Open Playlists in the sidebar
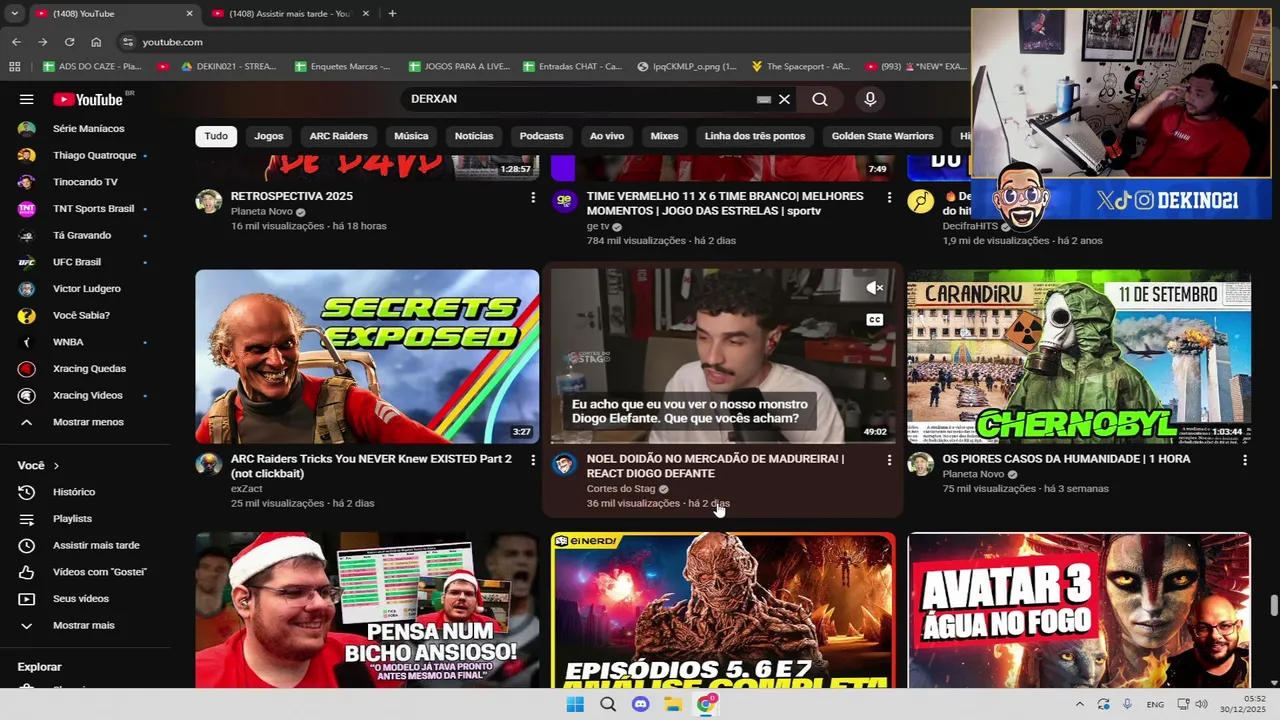 (x=72, y=519)
